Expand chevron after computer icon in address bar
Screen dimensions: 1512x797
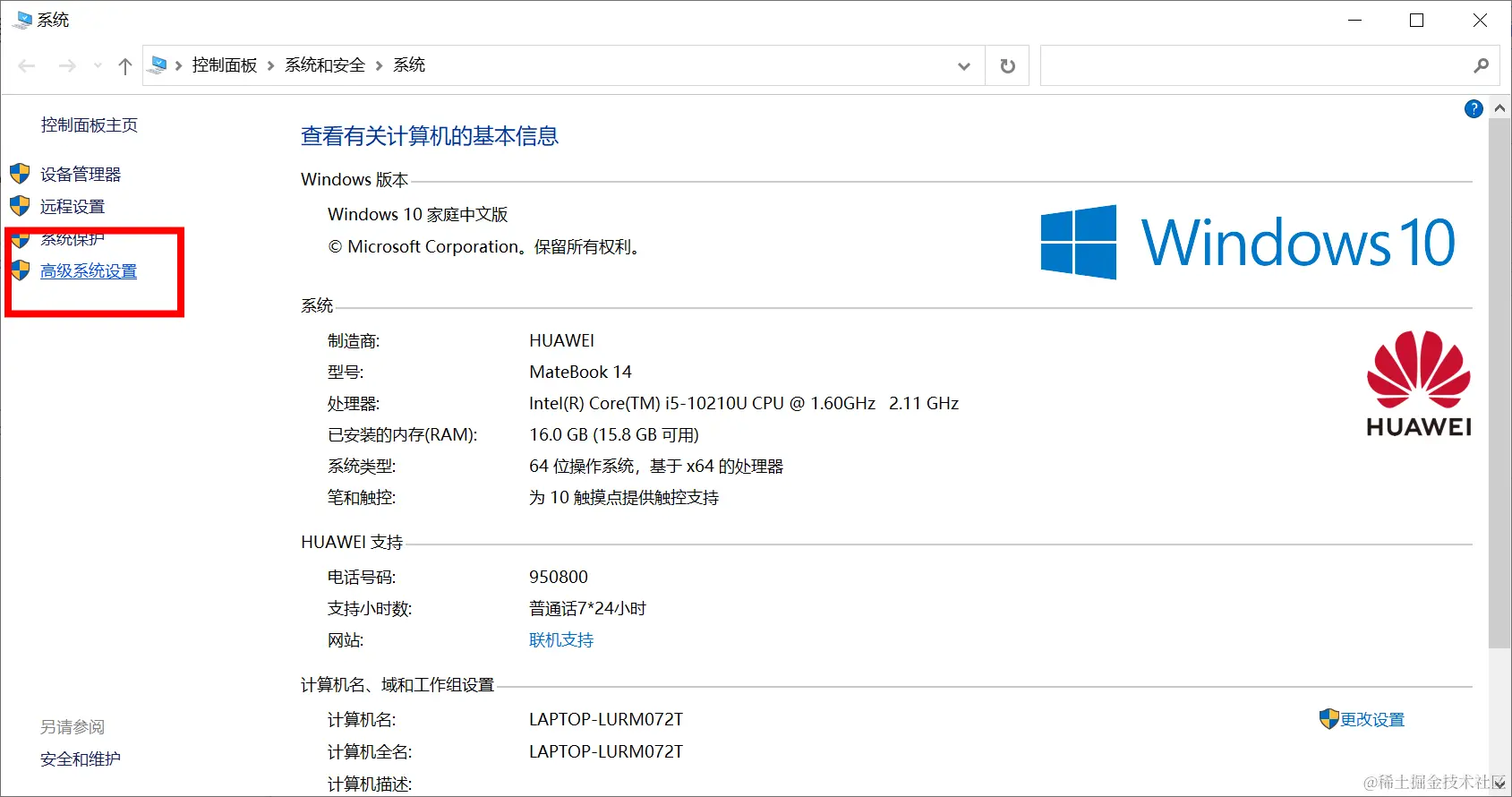tap(179, 65)
